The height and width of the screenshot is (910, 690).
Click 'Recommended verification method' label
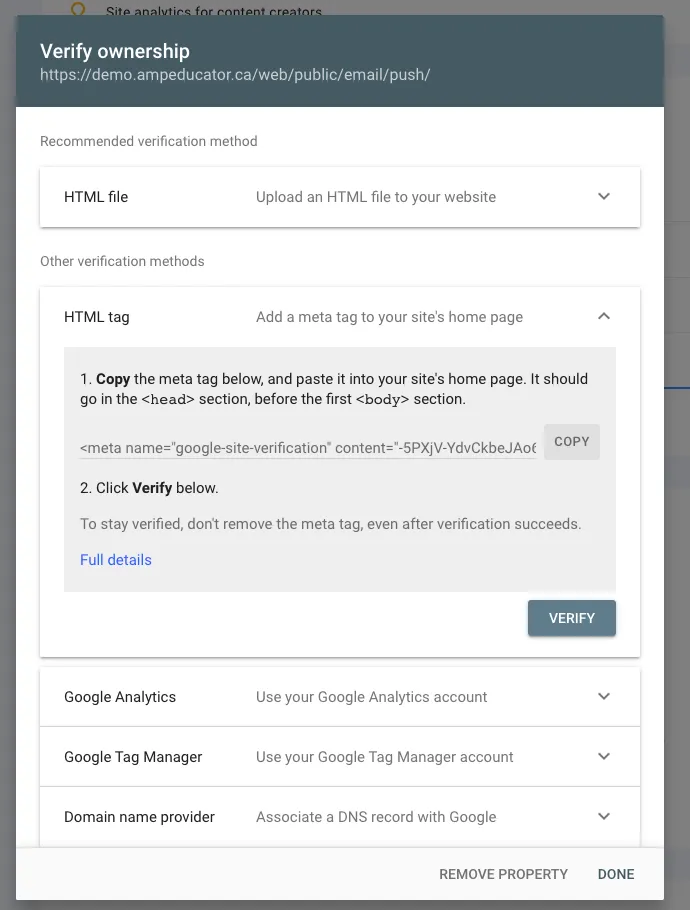point(149,141)
